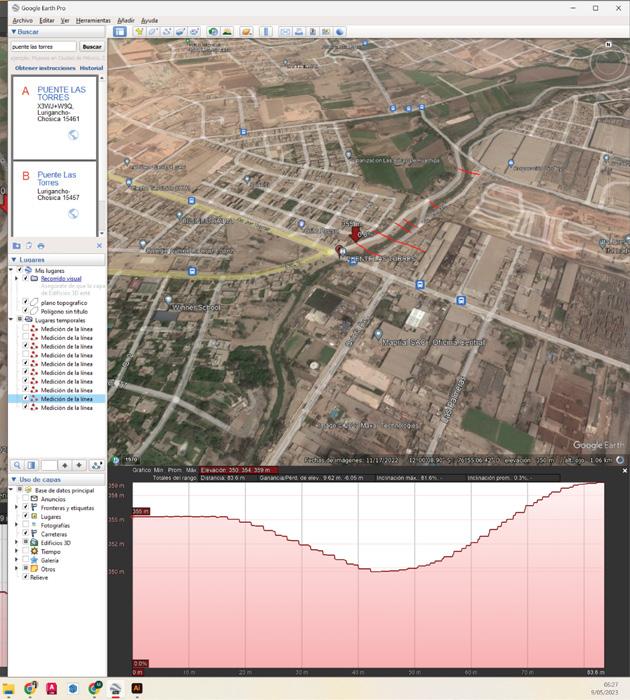Click the Save Image toolbar icon
This screenshot has width=630, height=700.
(313, 32)
